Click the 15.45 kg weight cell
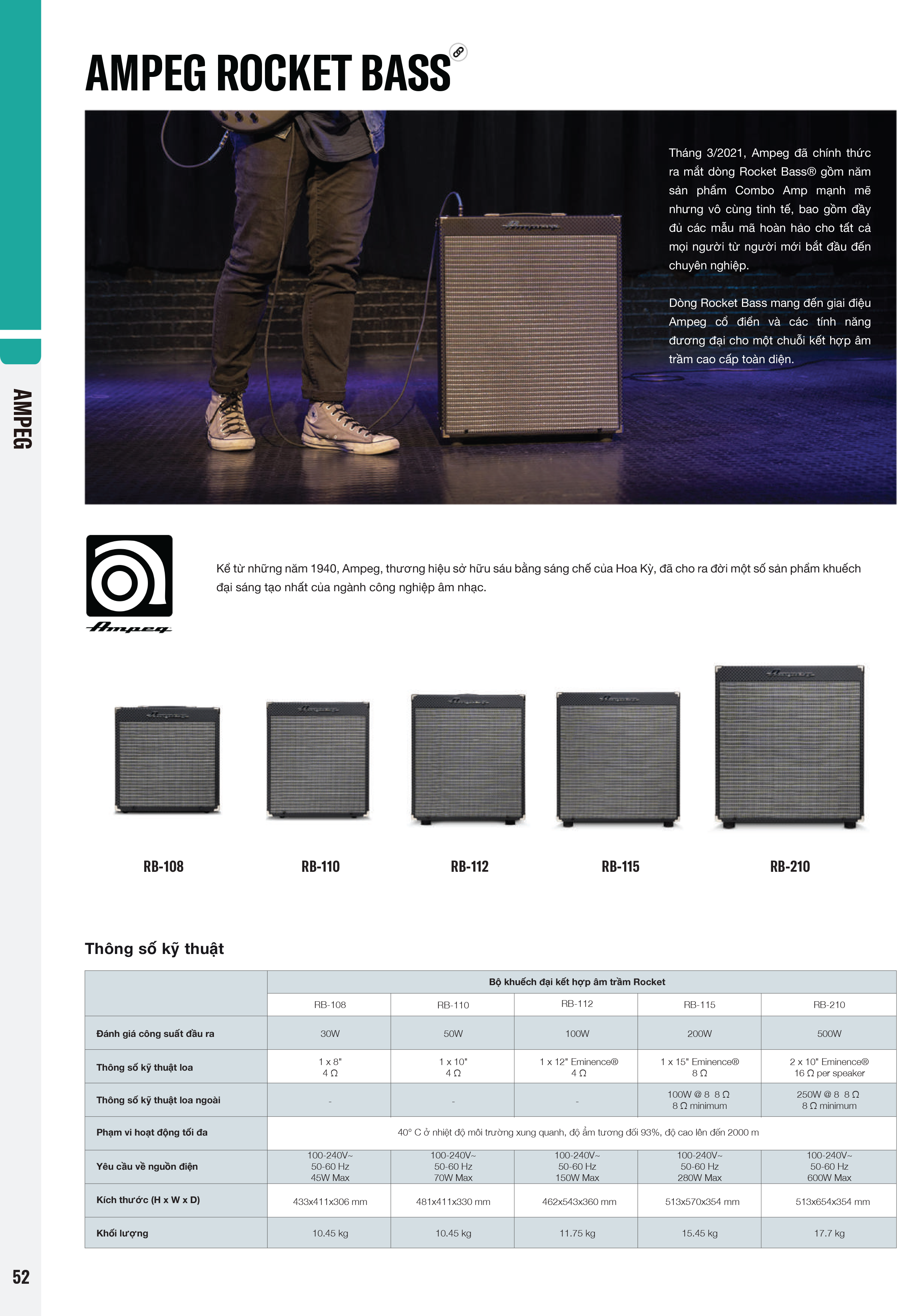 point(700,1233)
